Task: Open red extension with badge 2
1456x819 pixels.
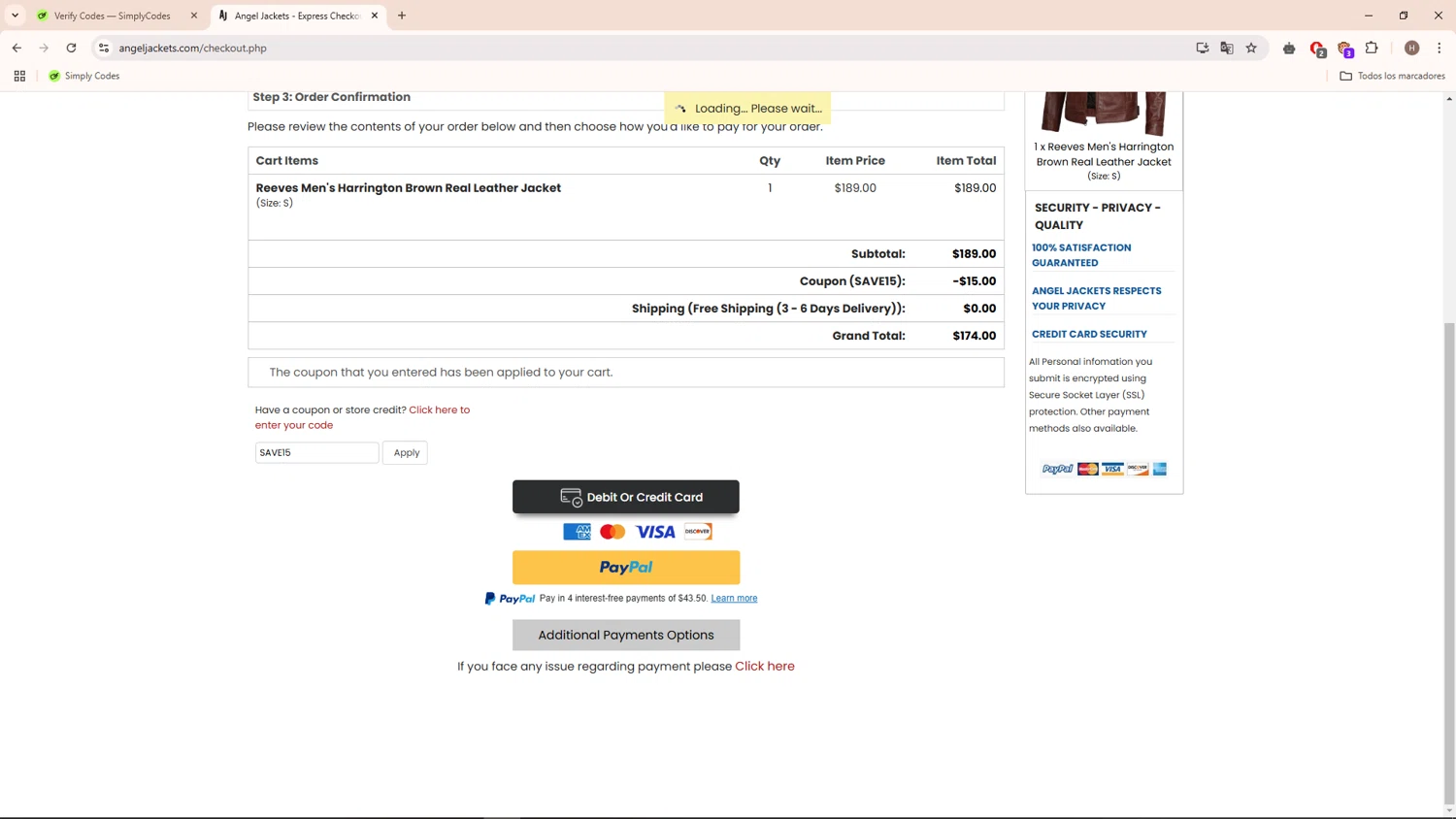Action: coord(1317,48)
